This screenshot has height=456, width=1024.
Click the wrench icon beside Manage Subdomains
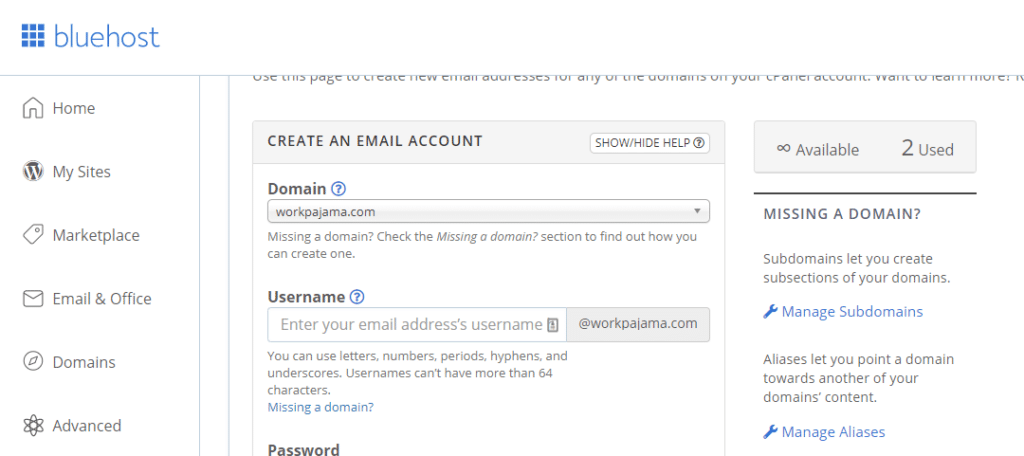(x=771, y=311)
